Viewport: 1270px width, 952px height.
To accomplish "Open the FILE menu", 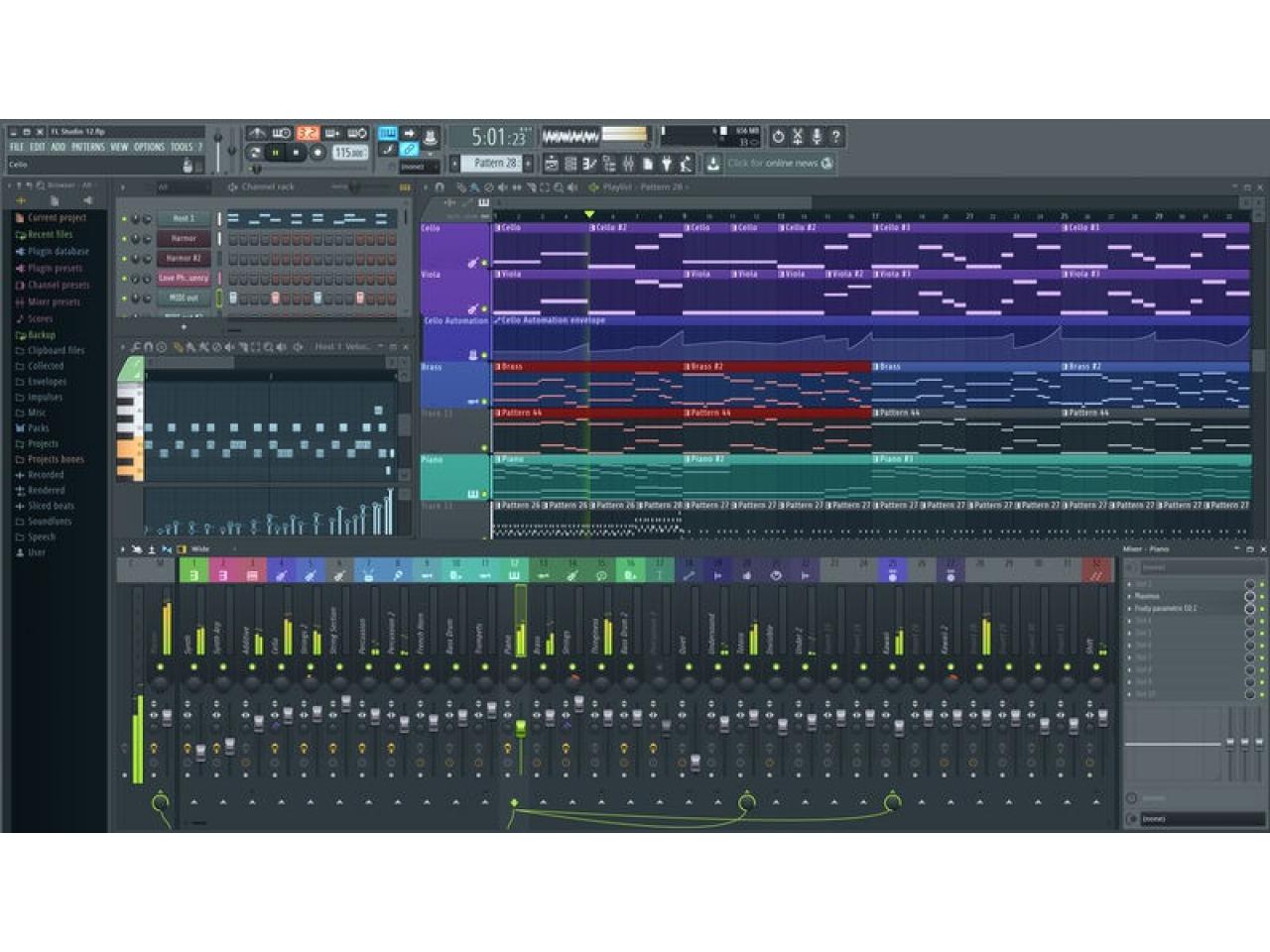I will 17,147.
